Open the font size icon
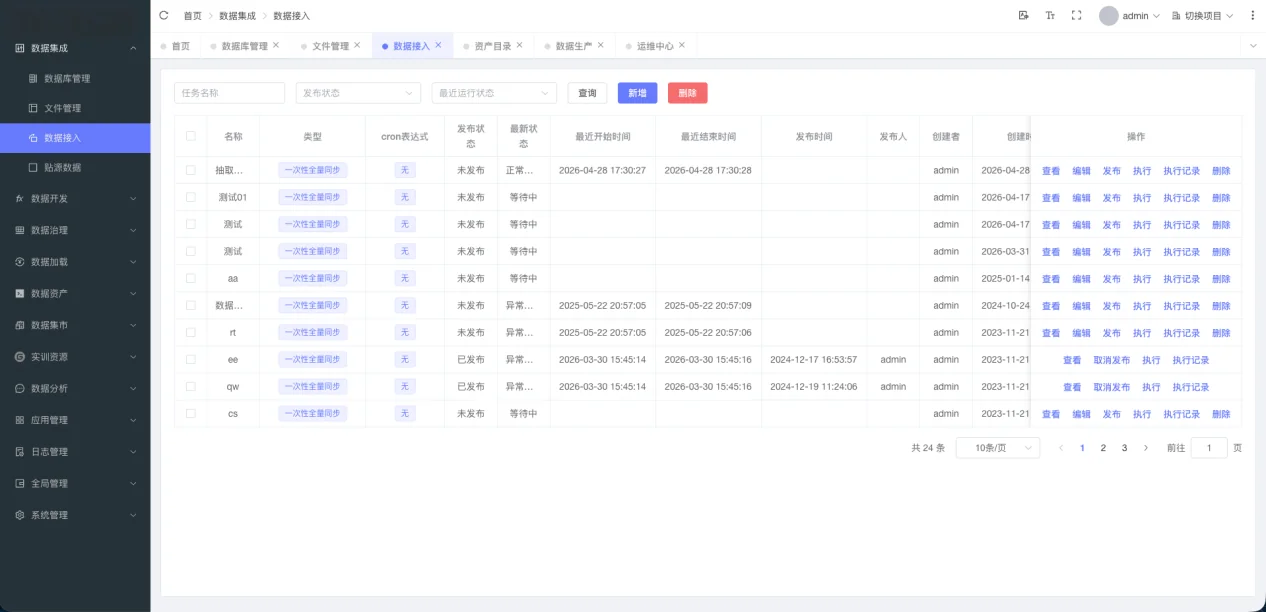1266x612 pixels. tap(1050, 15)
